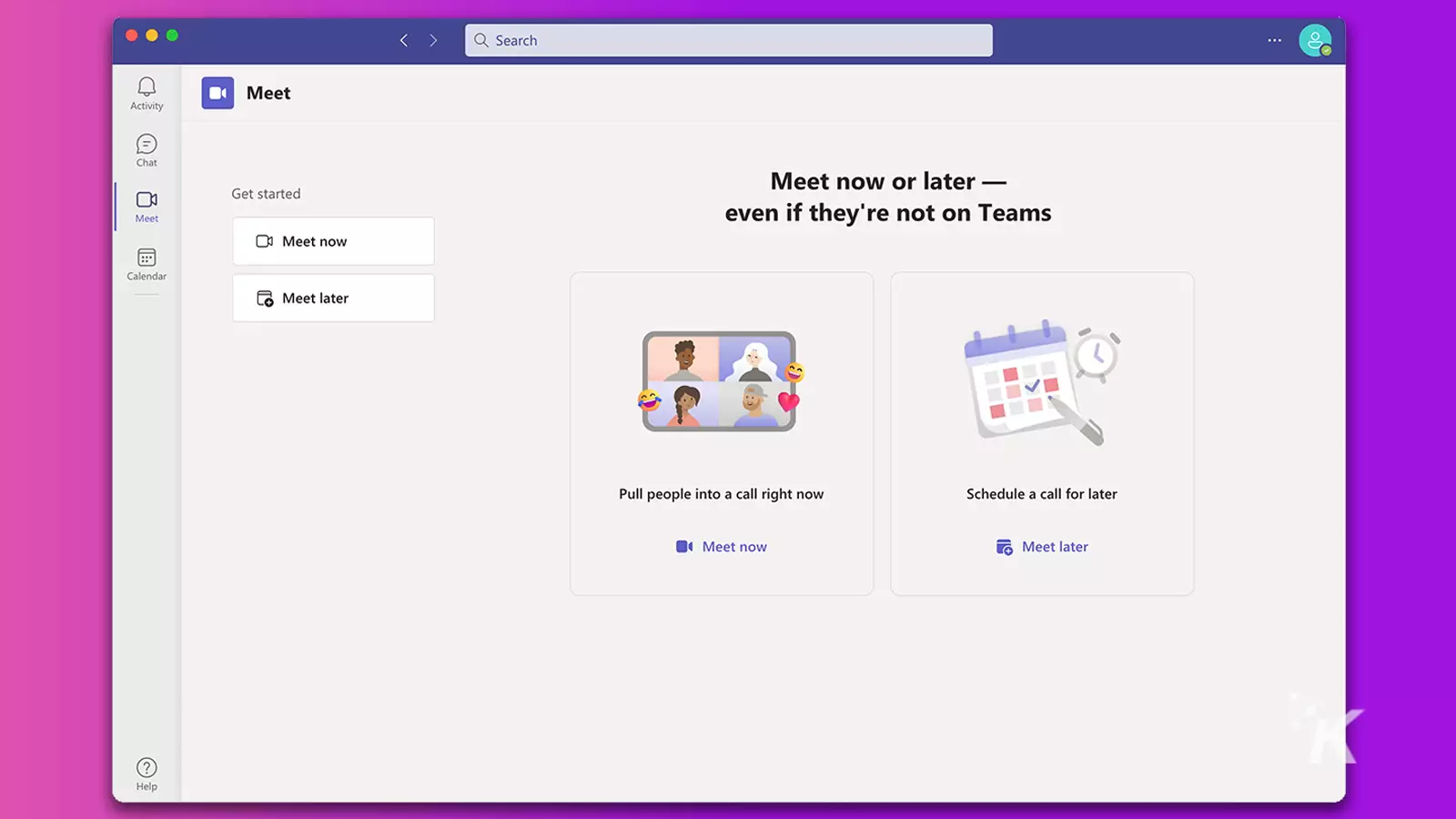Open the profile avatar menu
Image resolution: width=1456 pixels, height=819 pixels.
click(1315, 40)
